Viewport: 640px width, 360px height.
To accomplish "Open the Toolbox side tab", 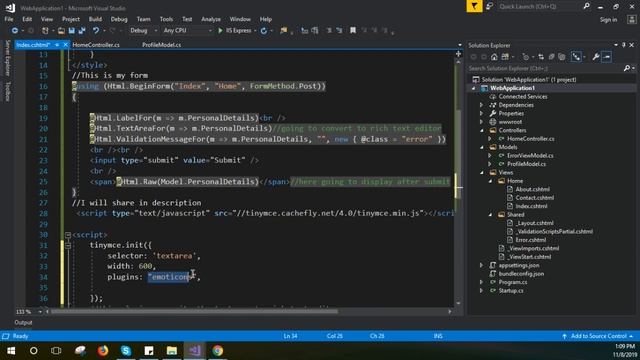I will coord(7,91).
